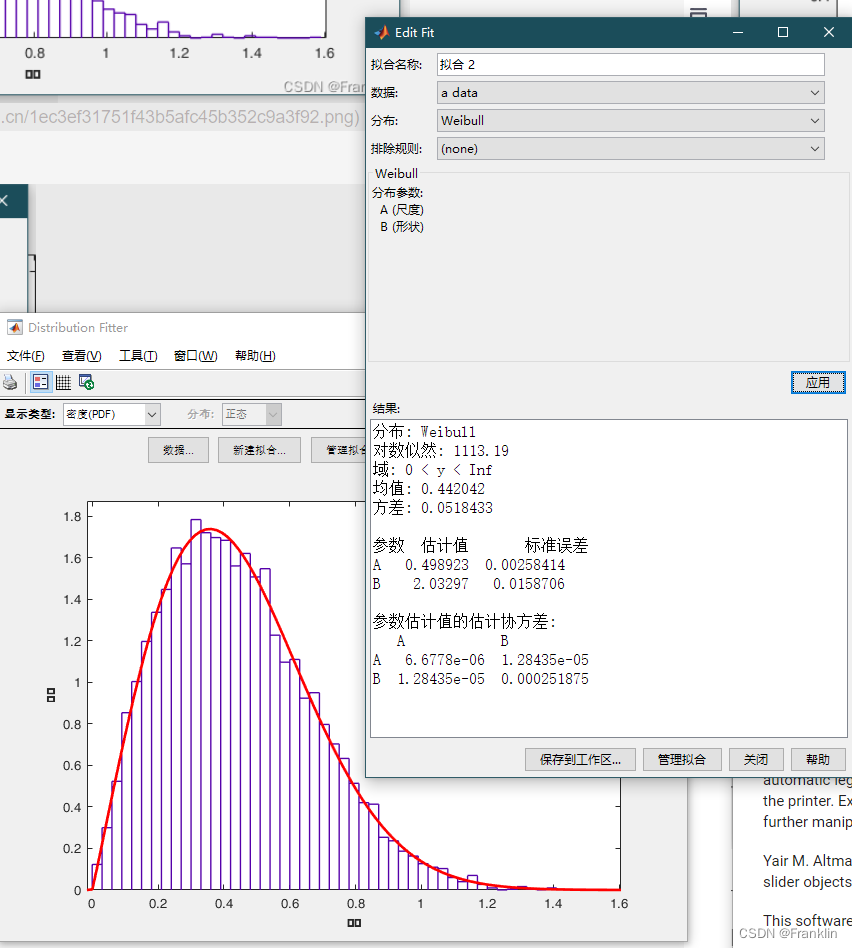Edit the 拟合名称 field containing 拟合 2
Screen dimensions: 852x948
coord(631,65)
